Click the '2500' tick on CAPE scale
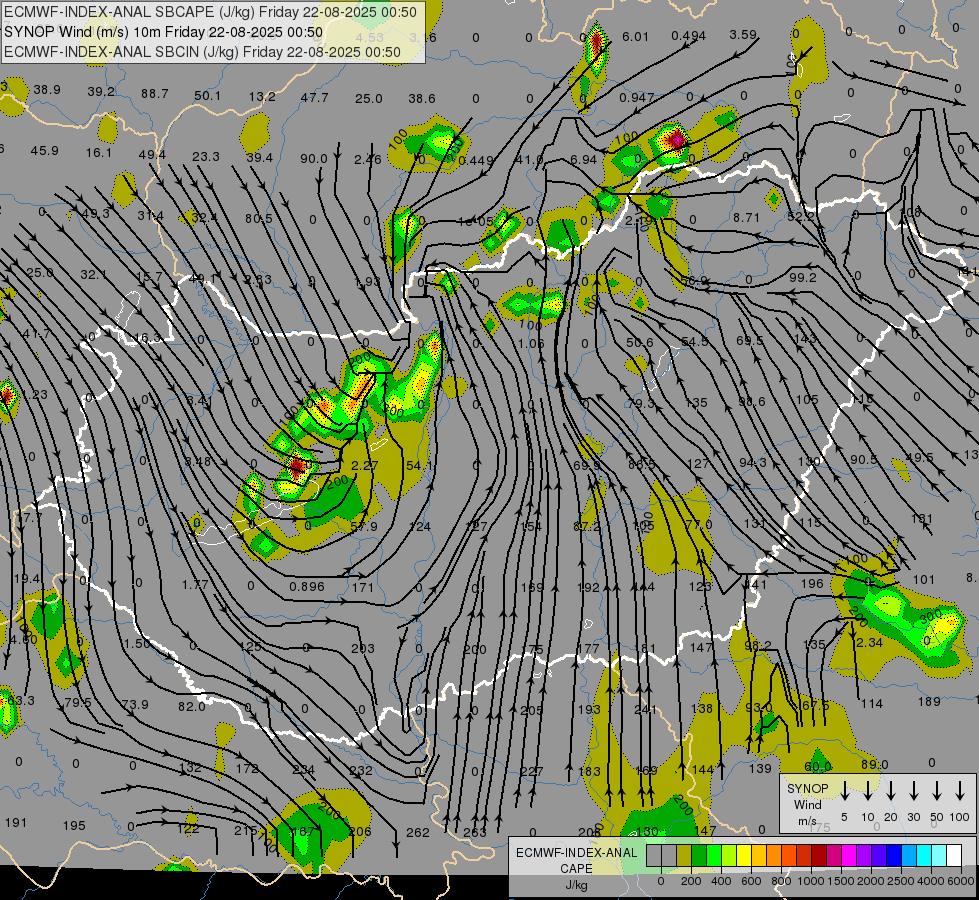 tap(901, 881)
